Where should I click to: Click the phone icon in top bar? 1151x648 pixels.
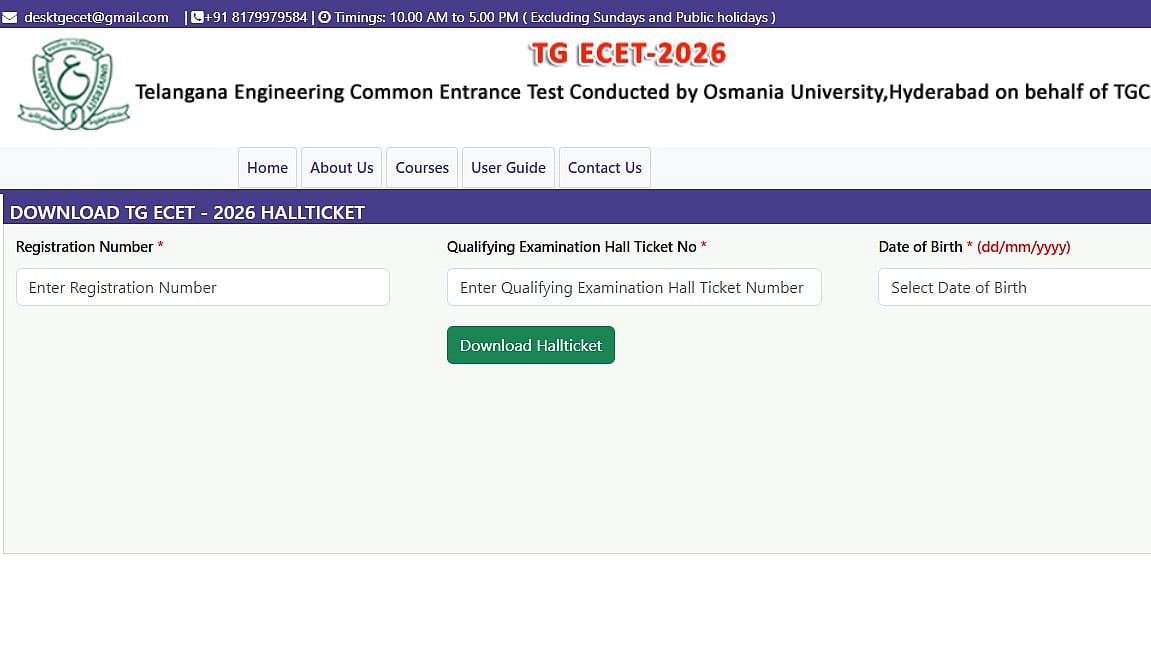(x=197, y=17)
